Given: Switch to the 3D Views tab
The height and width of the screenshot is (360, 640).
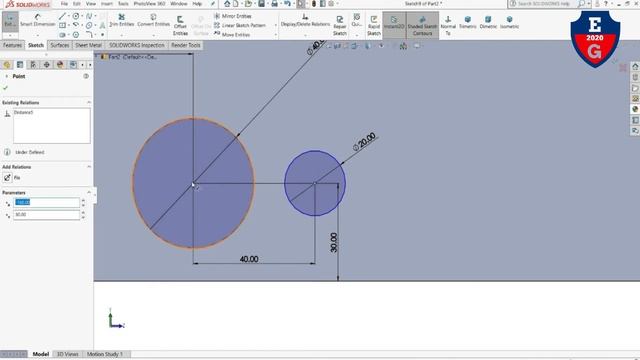Looking at the screenshot, I should click(x=67, y=354).
